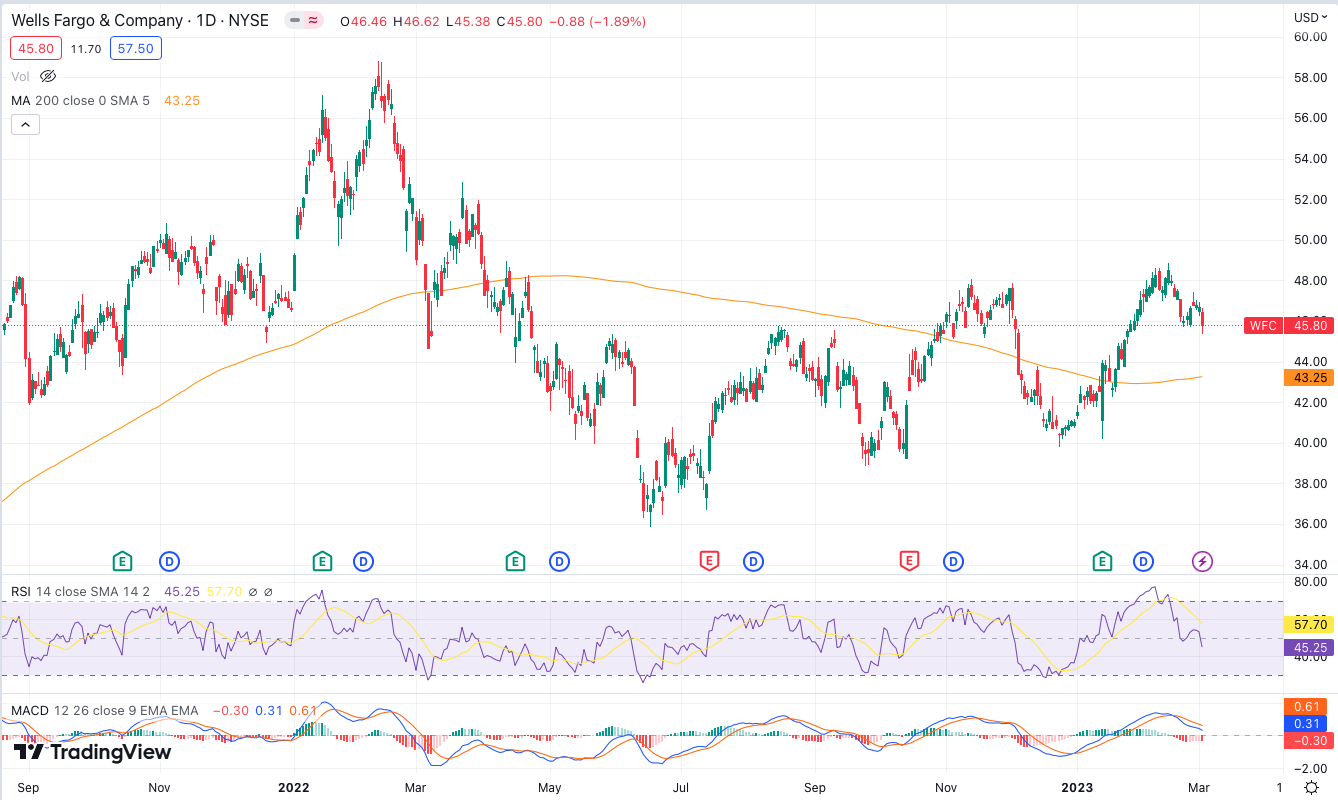Click the purple lightning event marker

tap(1202, 561)
